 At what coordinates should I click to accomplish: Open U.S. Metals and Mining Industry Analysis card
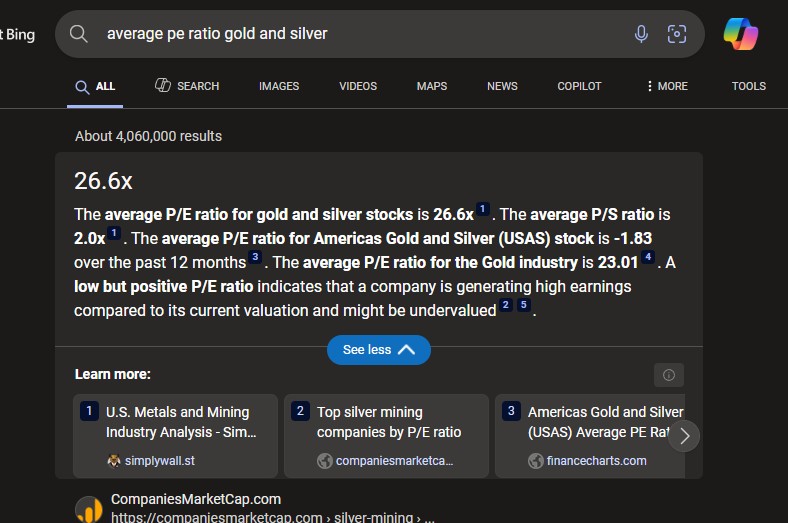(x=175, y=436)
